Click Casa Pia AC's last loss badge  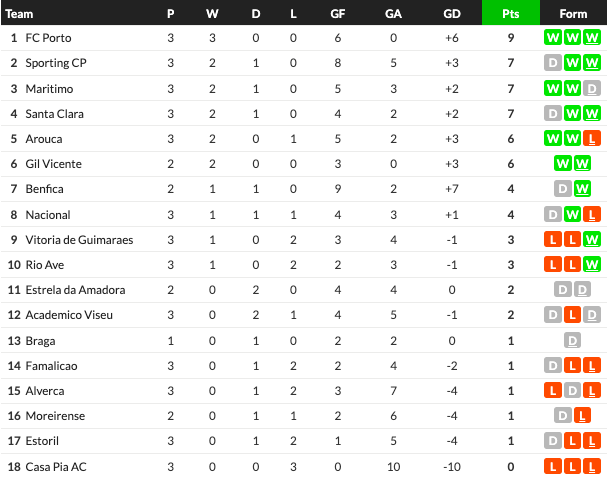pos(592,466)
